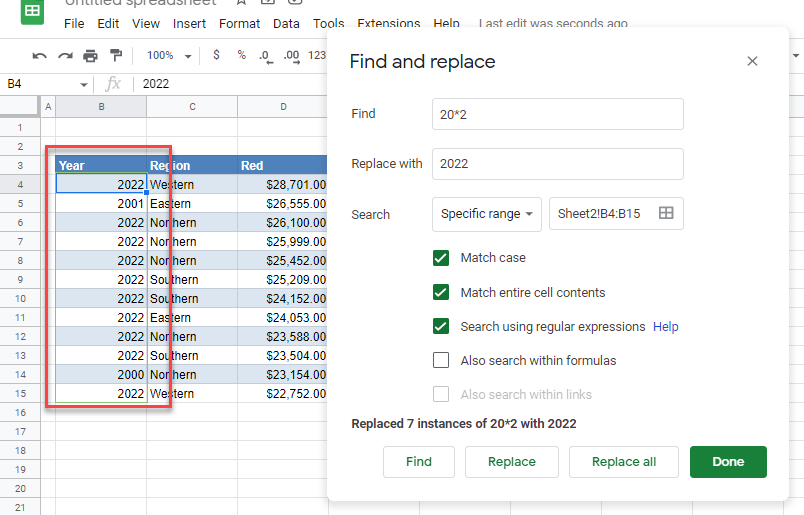The height and width of the screenshot is (515, 804).
Task: Select the paint format tool
Action: tap(116, 56)
